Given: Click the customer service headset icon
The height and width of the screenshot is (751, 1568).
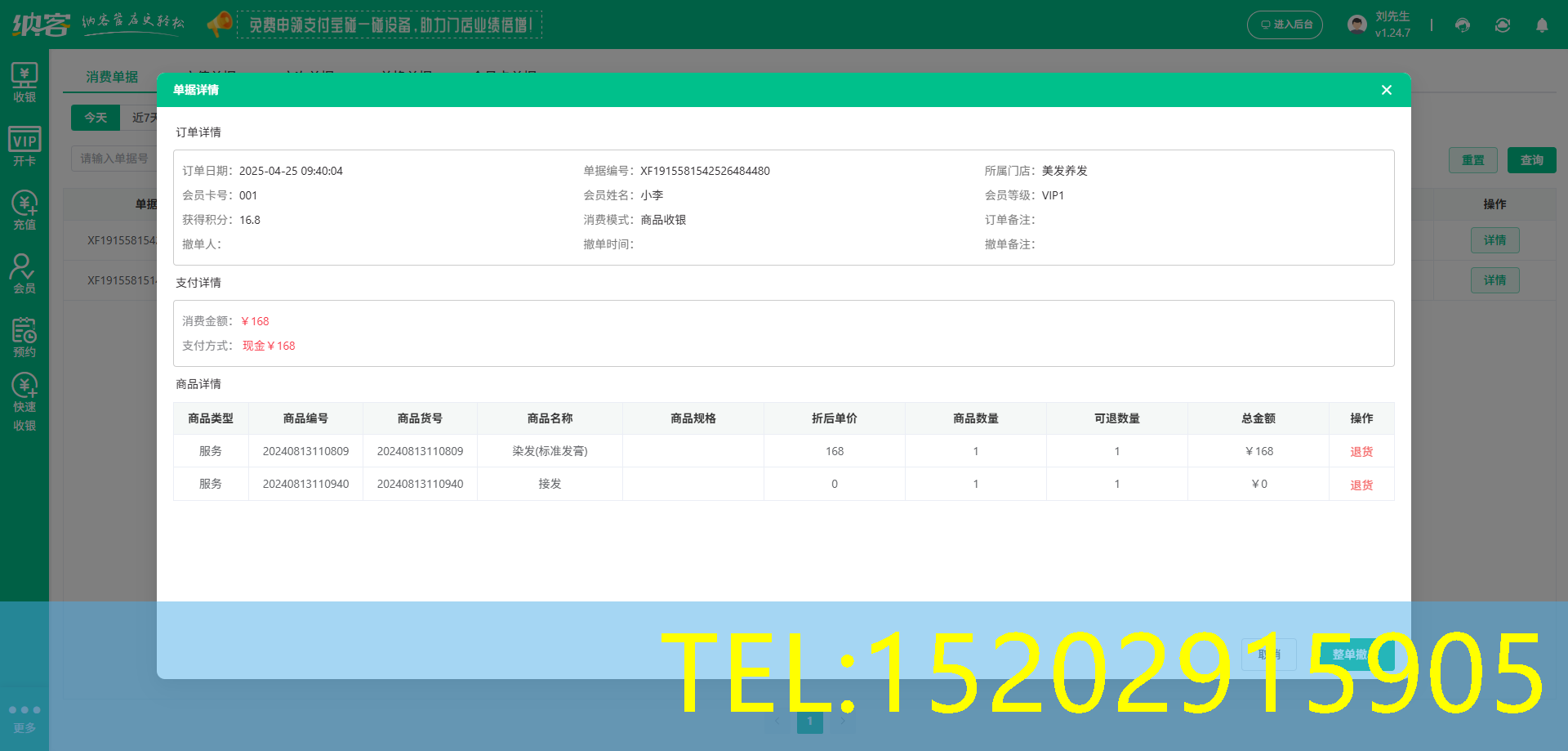Looking at the screenshot, I should (x=1463, y=25).
